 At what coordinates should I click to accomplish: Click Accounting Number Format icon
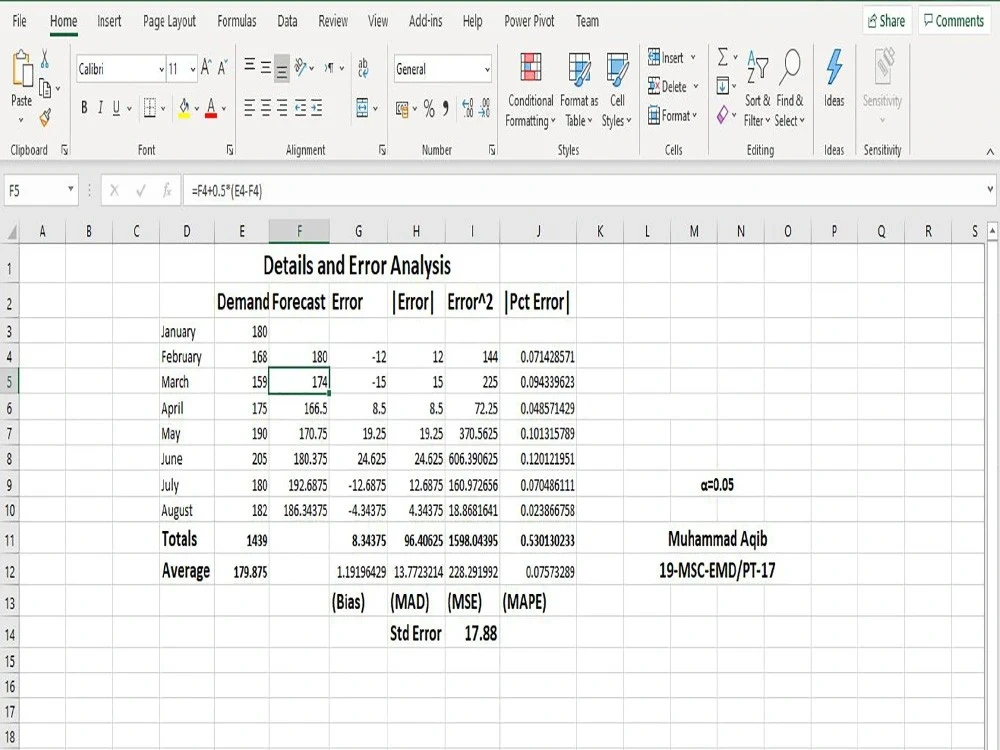402,110
